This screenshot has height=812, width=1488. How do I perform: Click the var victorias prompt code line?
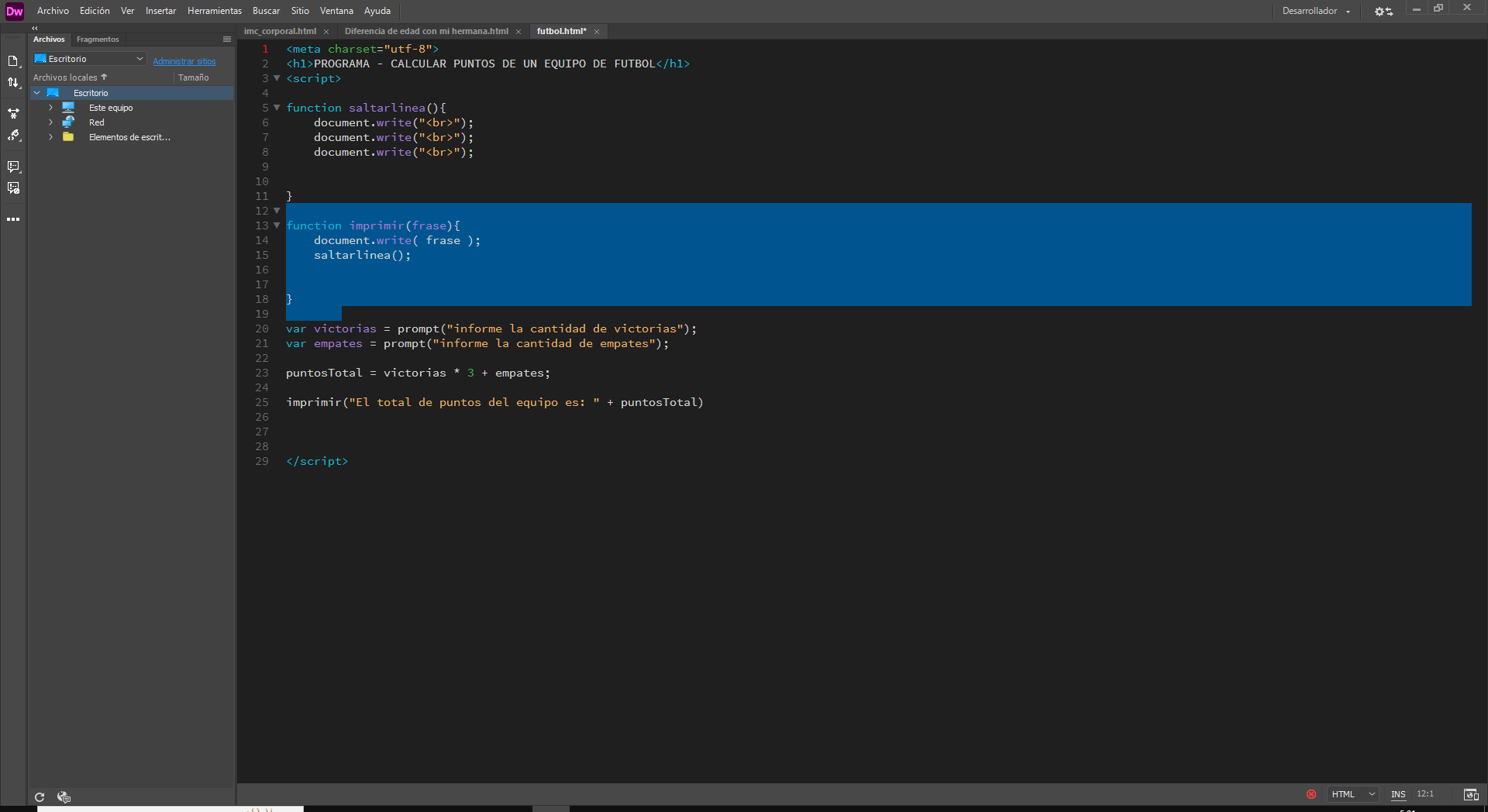491,329
